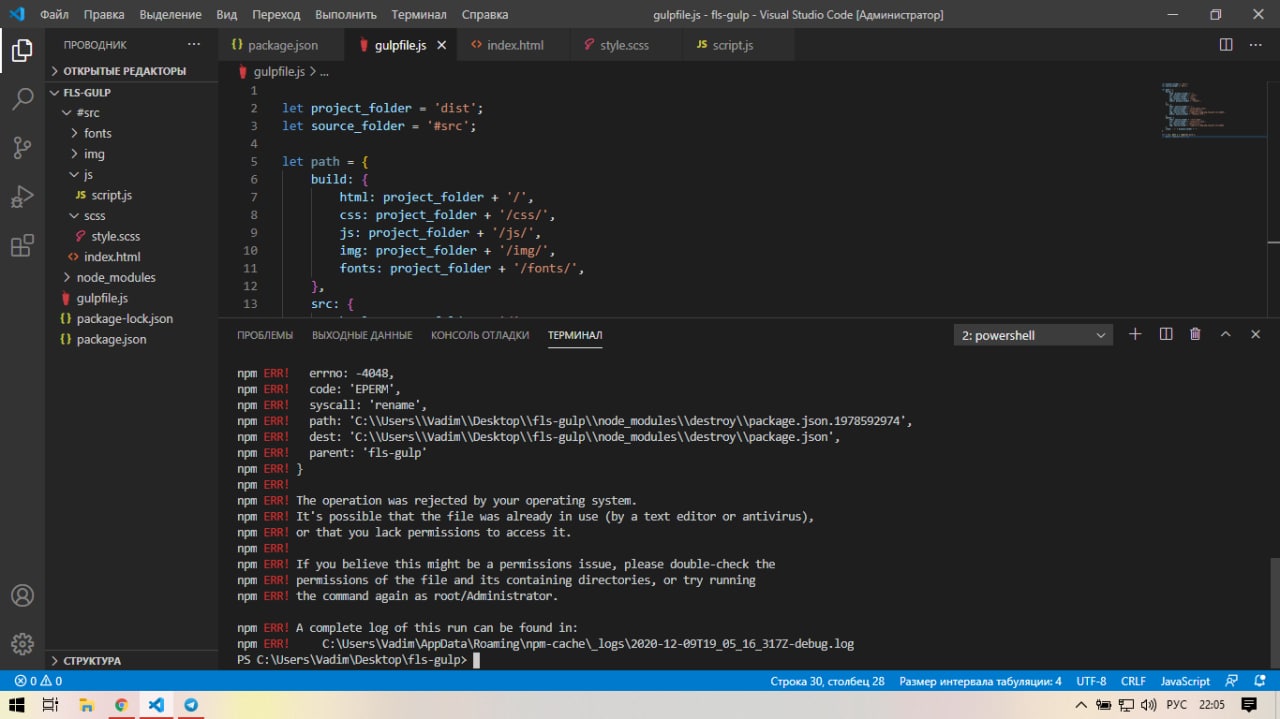Viewport: 1280px width, 719px height.
Task: Switch to the ВЫХОДНЫЕ ДАННЫЕ panel tab
Action: (x=362, y=335)
